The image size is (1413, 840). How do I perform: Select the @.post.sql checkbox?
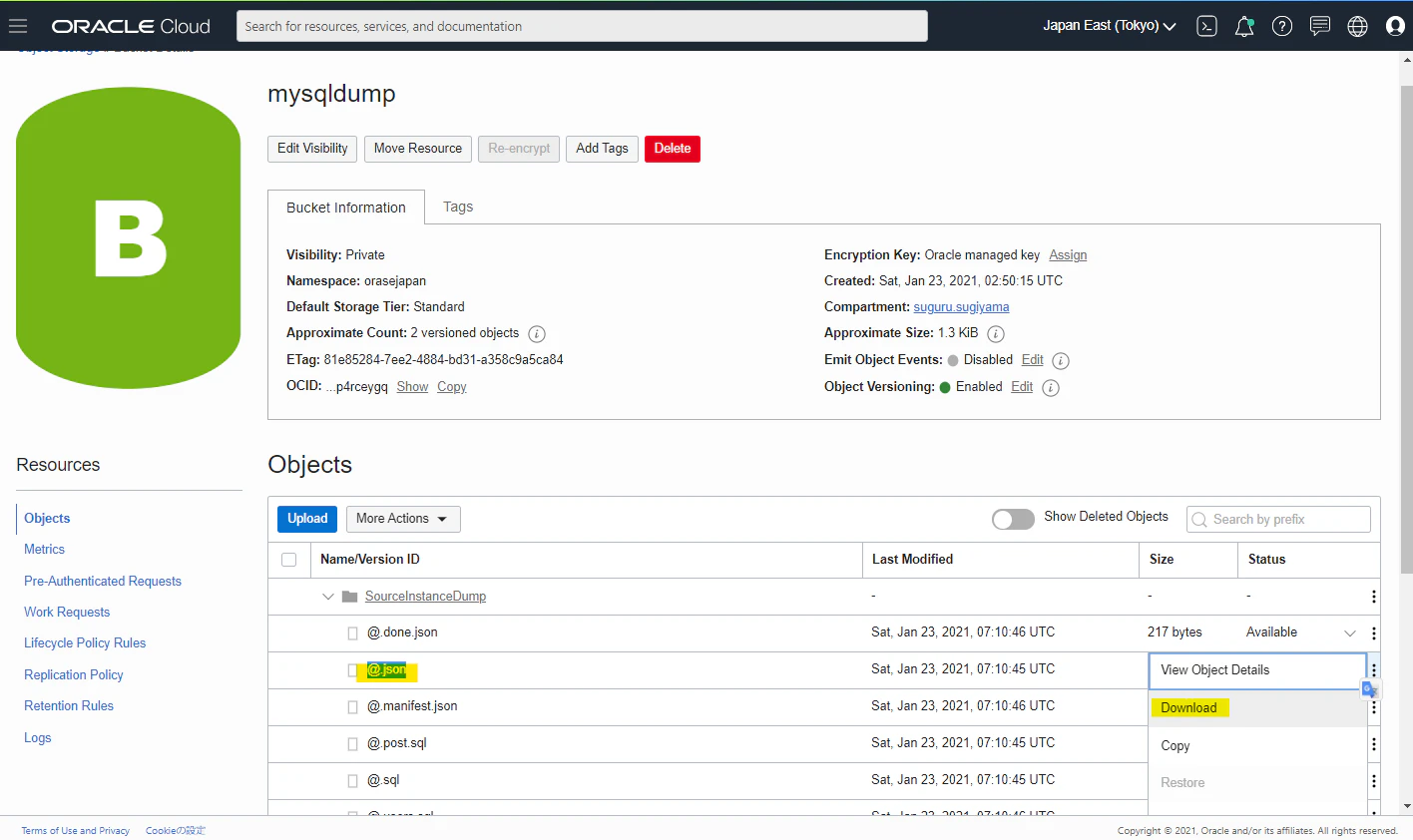352,744
